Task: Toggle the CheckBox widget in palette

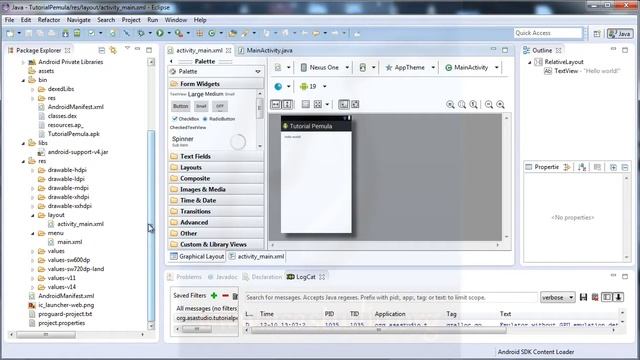Action: click(x=186, y=119)
